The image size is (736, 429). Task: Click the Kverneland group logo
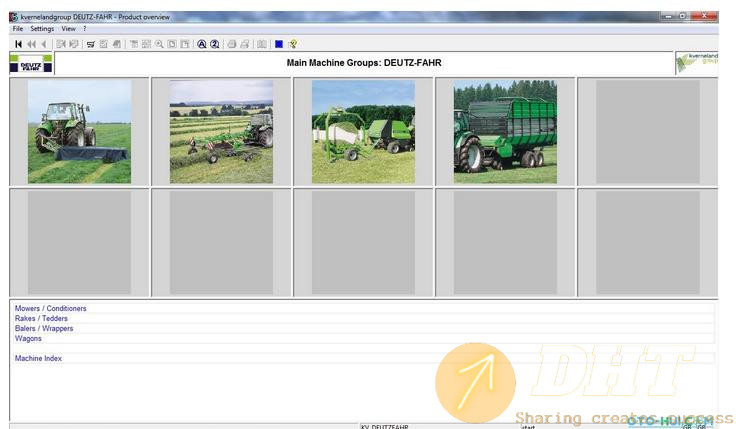pyautogui.click(x=697, y=63)
